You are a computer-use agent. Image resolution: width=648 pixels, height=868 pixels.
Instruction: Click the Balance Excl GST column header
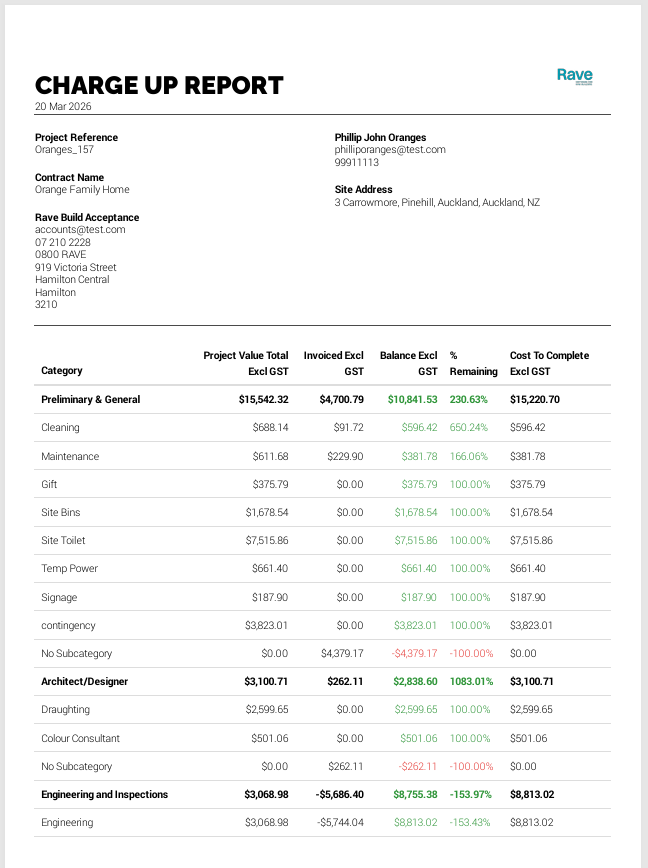(408, 363)
